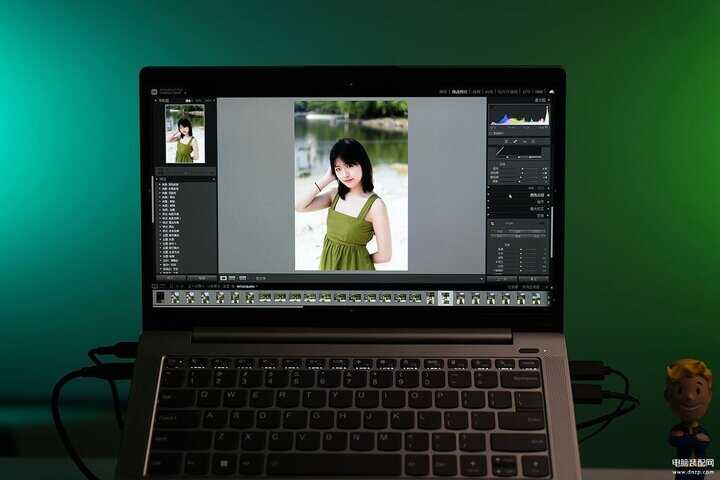Click the histogram graph

[x=519, y=115]
